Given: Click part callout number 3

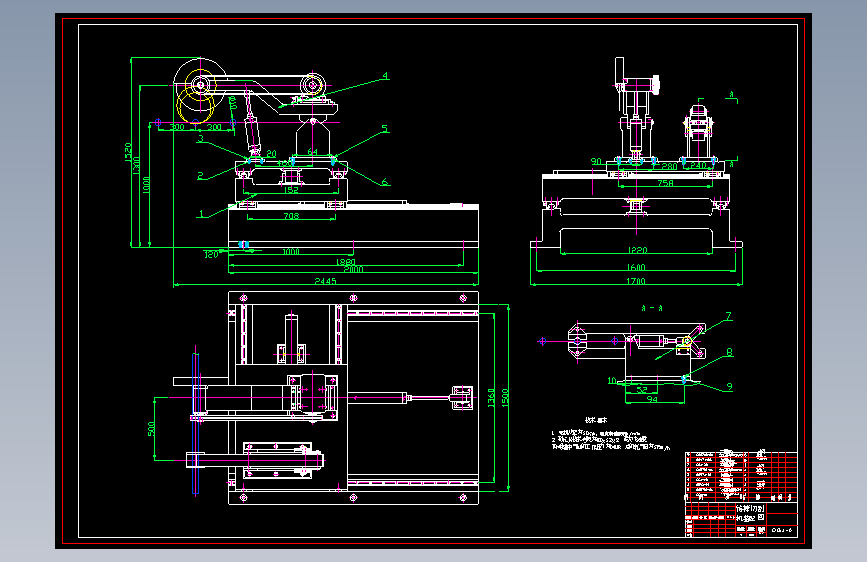Looking at the screenshot, I should point(201,139).
